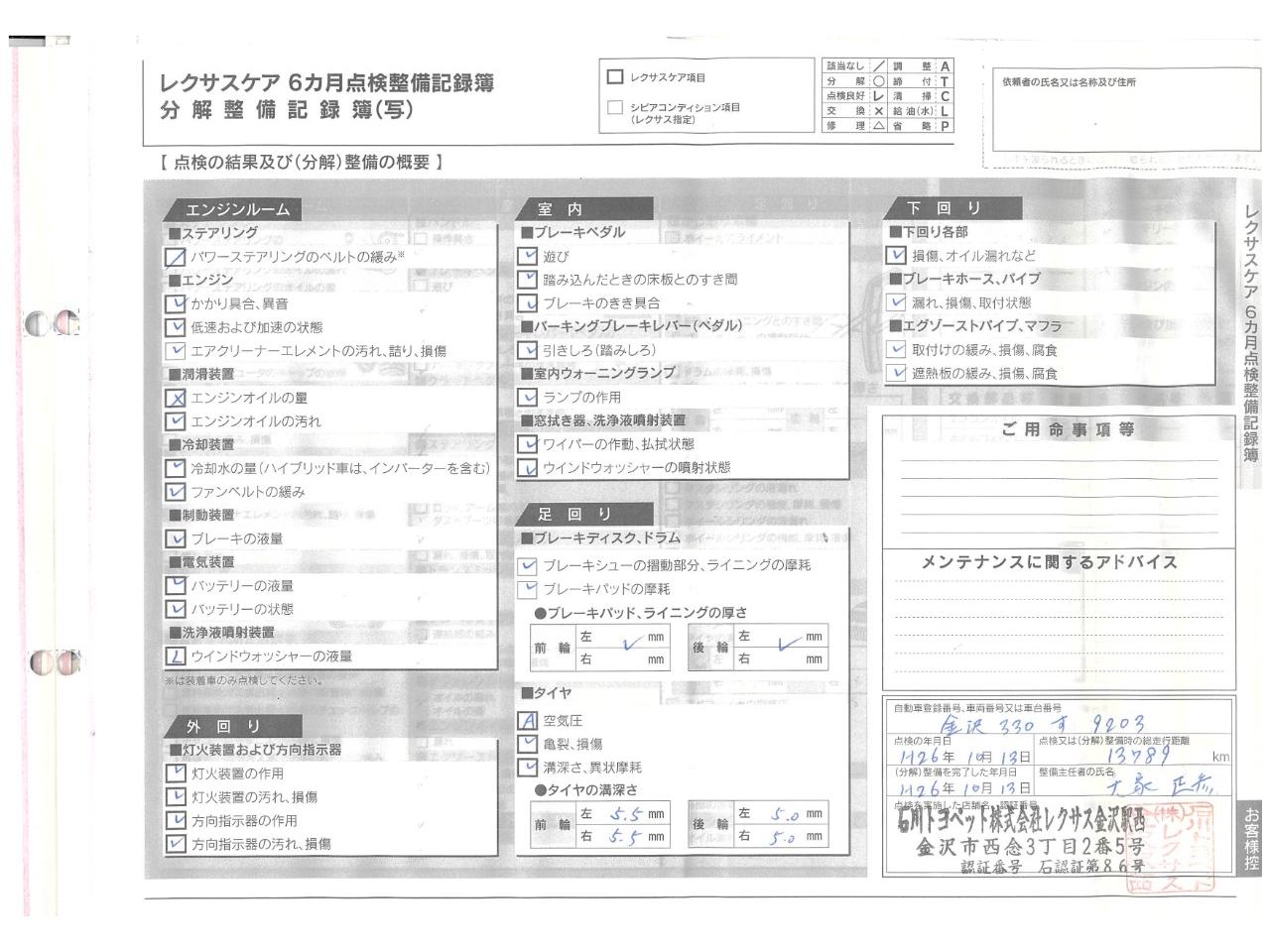Click checkbox beside 漏れ、損傷、取付状態
Screen dimensions: 1270x952
[x=897, y=302]
